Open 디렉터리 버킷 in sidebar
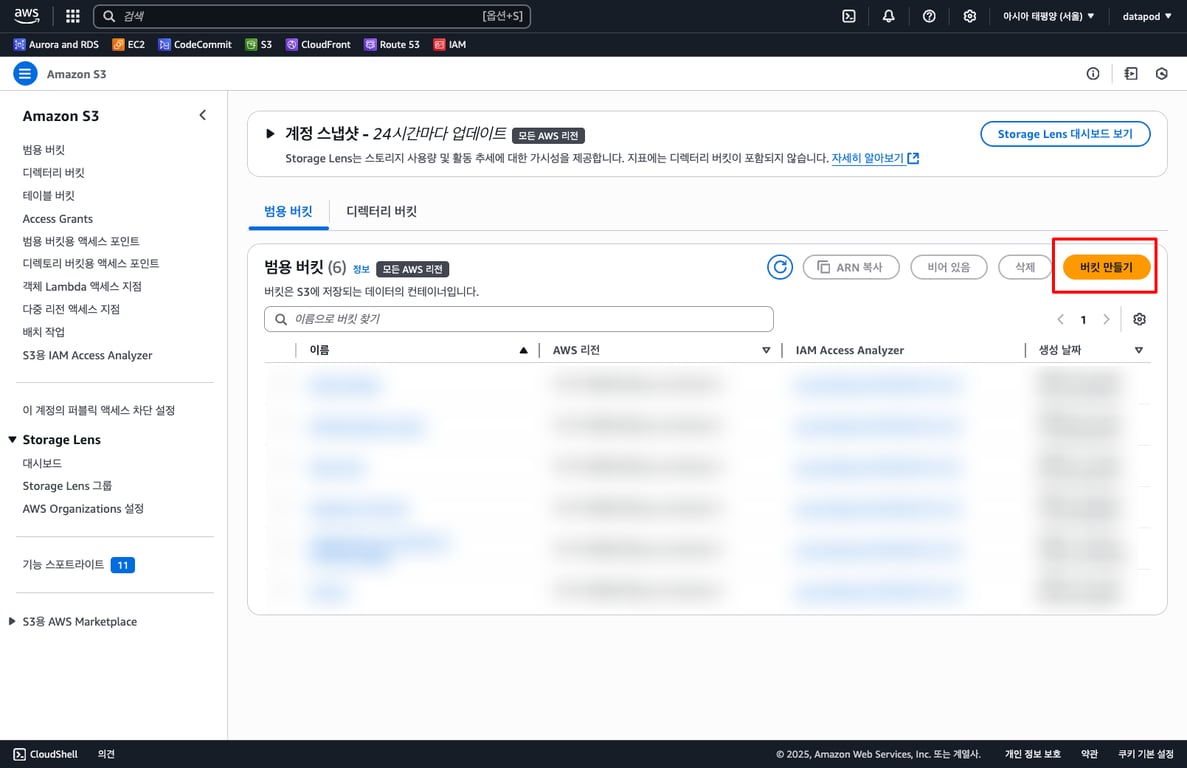The image size is (1187, 768). [x=54, y=173]
